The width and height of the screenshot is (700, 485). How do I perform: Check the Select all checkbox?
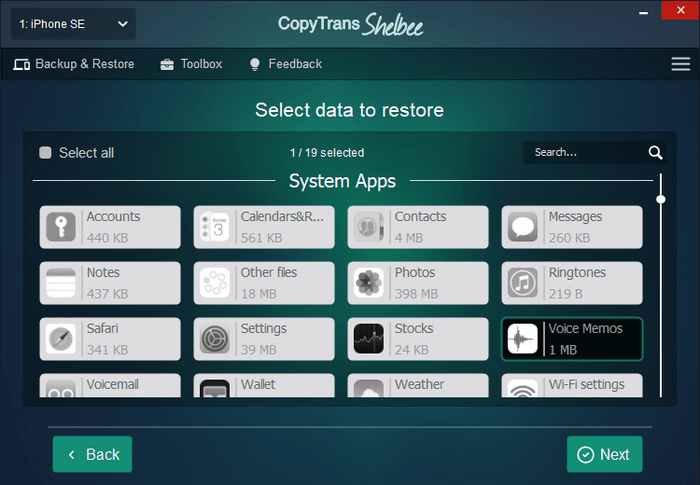point(45,153)
